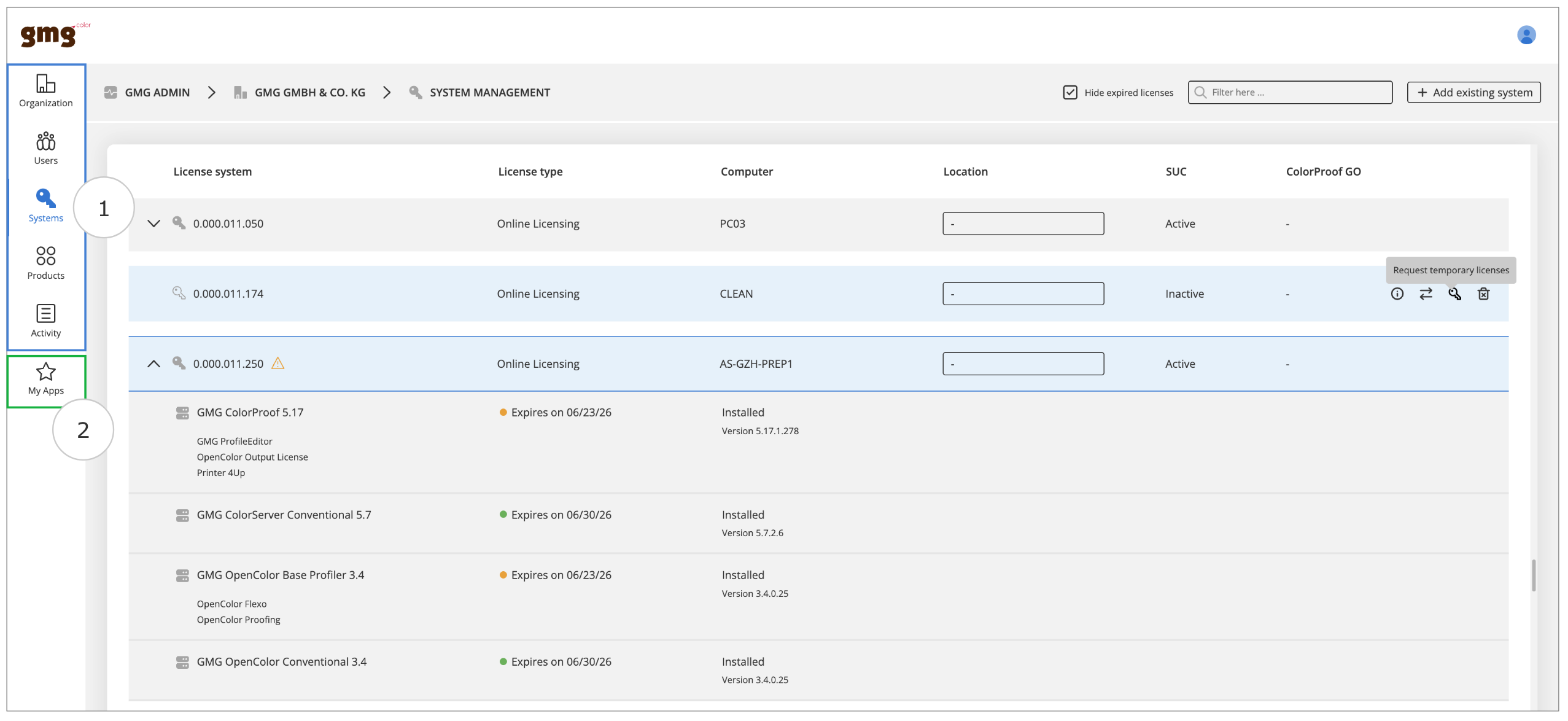Click the location field for PC03
This screenshot has width=1568, height=721.
[1023, 224]
